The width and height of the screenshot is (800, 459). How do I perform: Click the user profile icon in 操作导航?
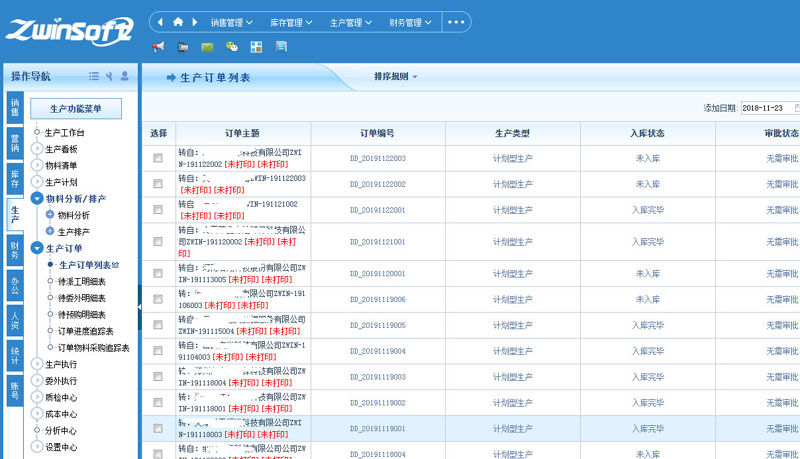tap(124, 76)
